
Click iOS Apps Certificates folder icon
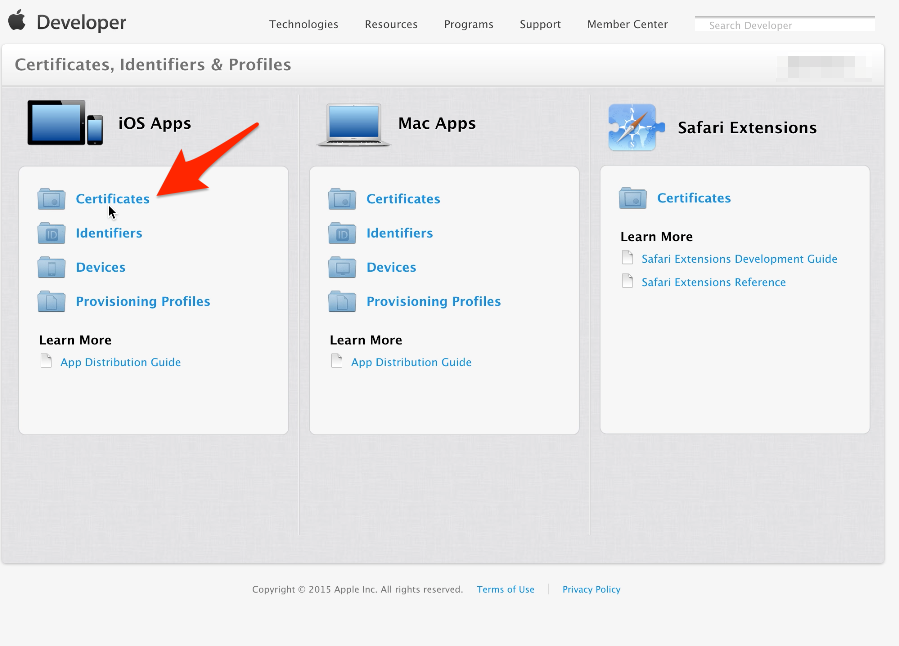tap(52, 199)
